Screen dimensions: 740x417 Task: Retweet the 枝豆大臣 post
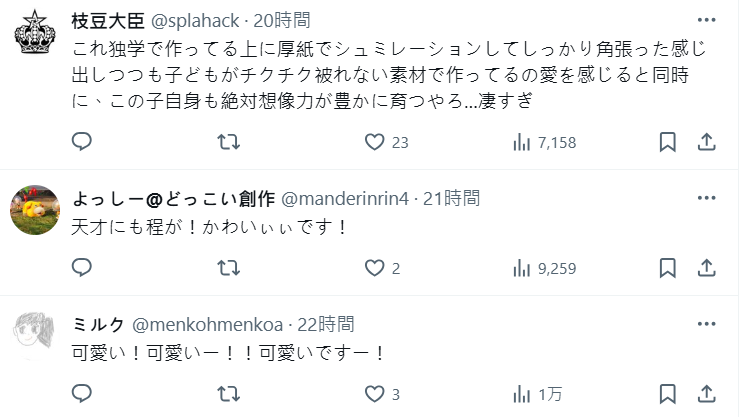(228, 142)
